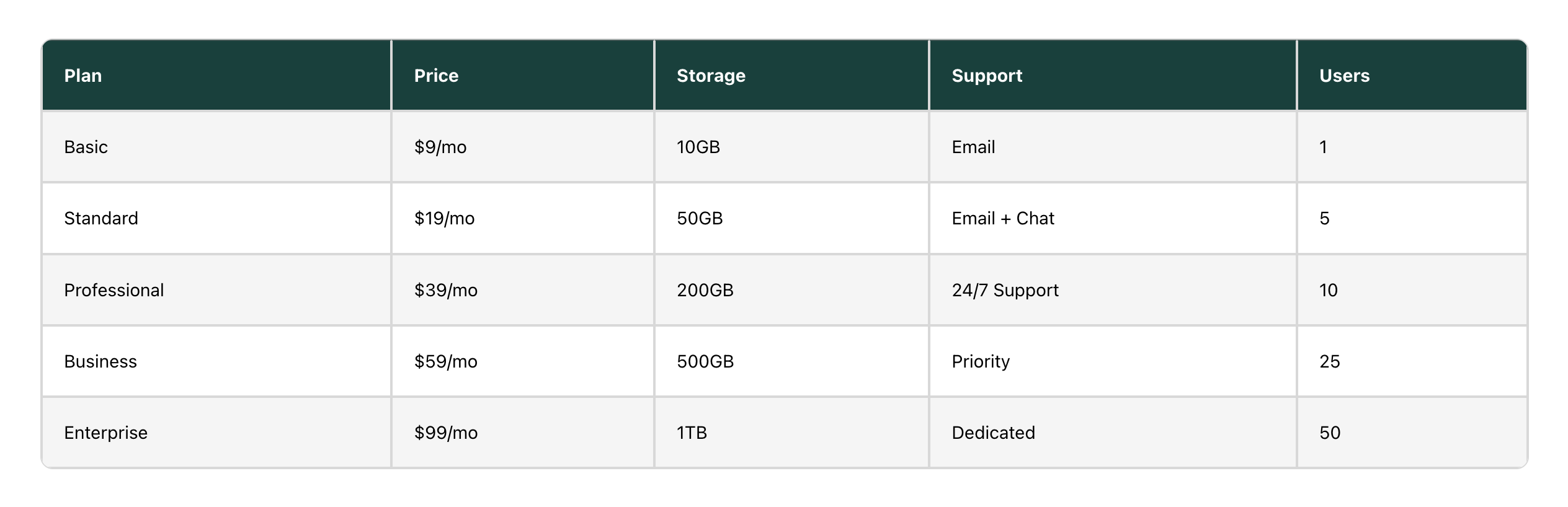
Task: Select the Storage column header
Action: click(791, 76)
